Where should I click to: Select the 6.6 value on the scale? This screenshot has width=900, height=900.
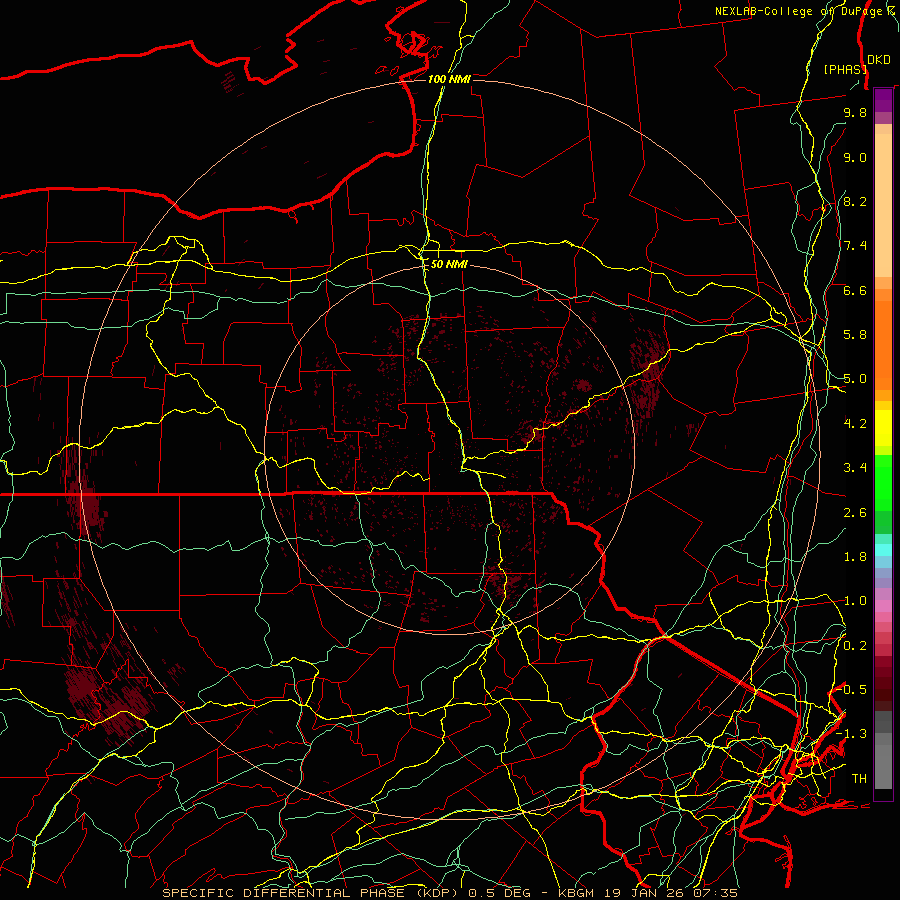855,290
